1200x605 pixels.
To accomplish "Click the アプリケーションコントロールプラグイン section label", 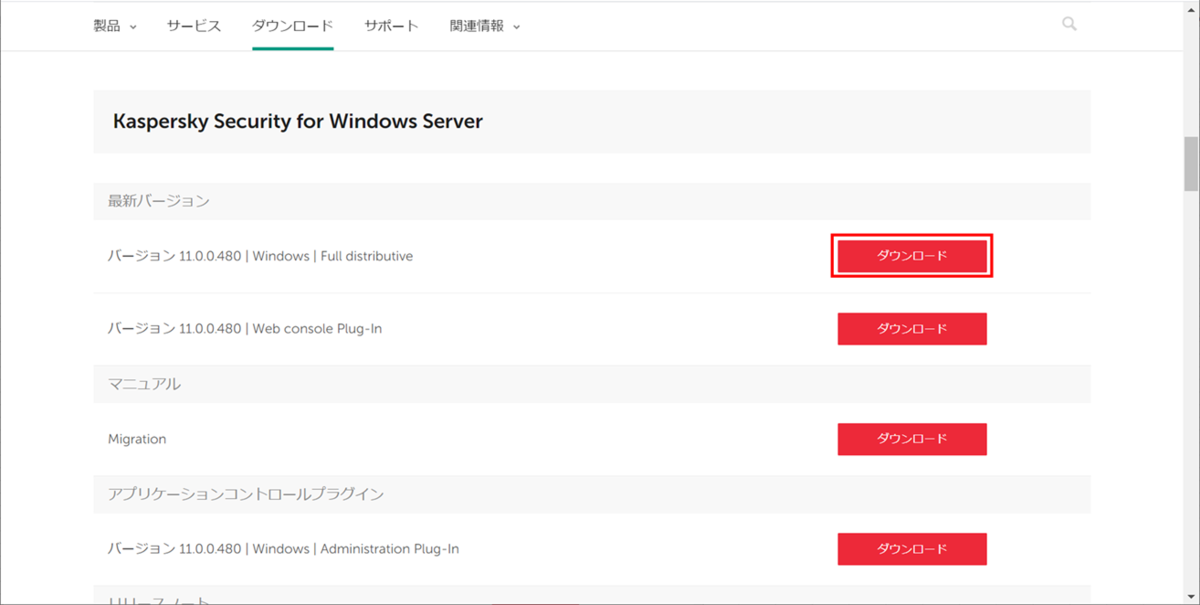I will (246, 494).
